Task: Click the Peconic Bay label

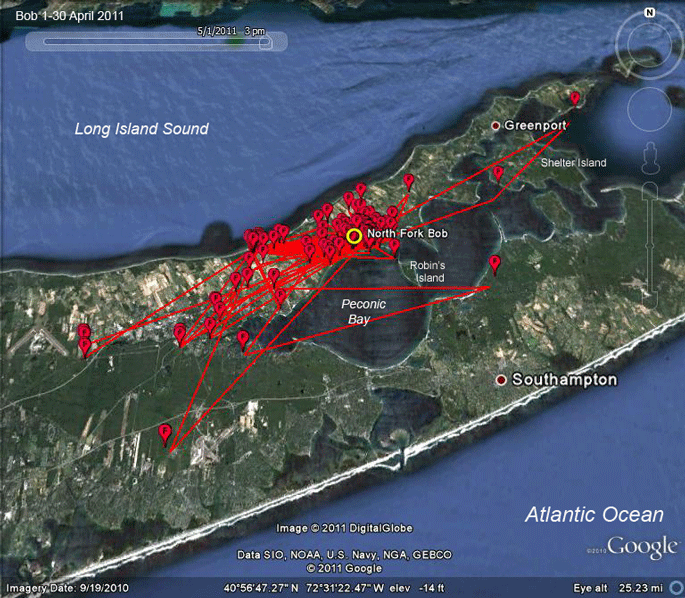Action: pyautogui.click(x=363, y=311)
